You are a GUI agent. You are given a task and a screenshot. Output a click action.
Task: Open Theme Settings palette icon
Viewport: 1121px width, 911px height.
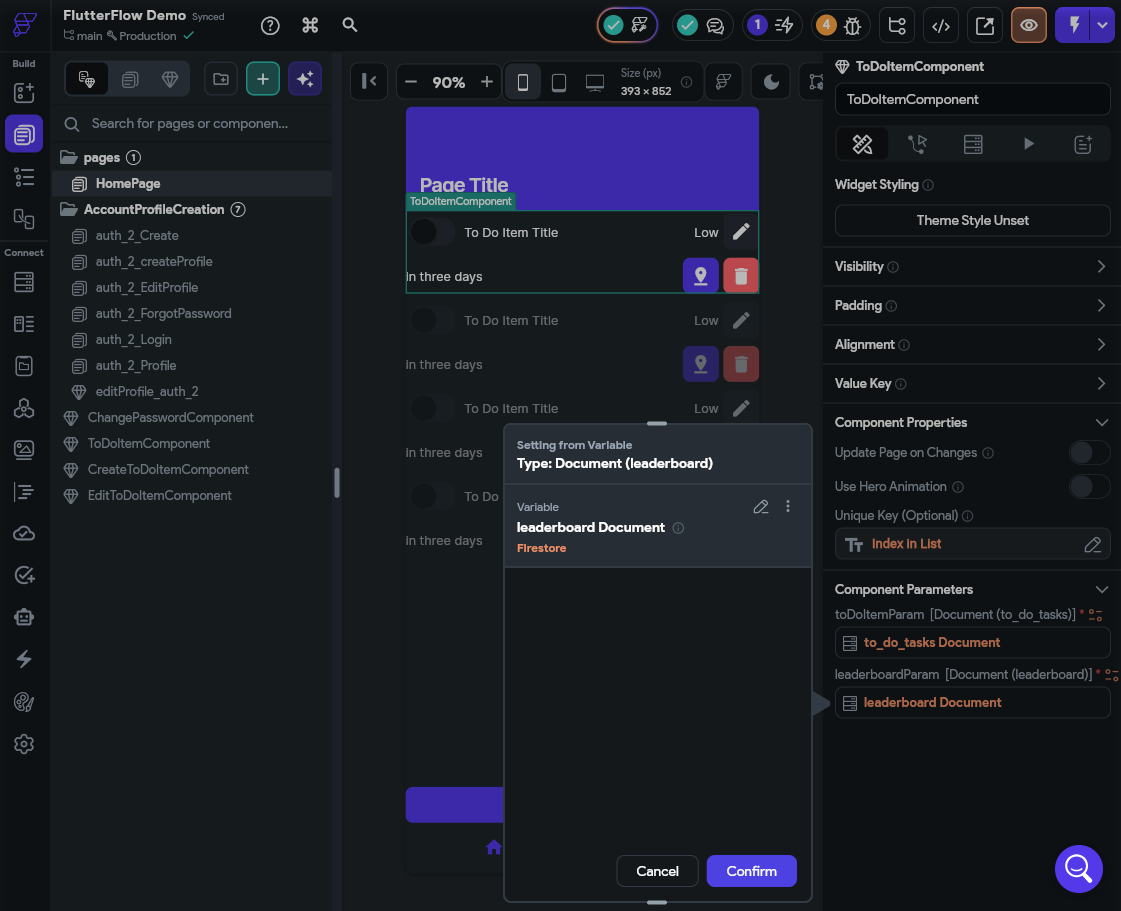[24, 702]
